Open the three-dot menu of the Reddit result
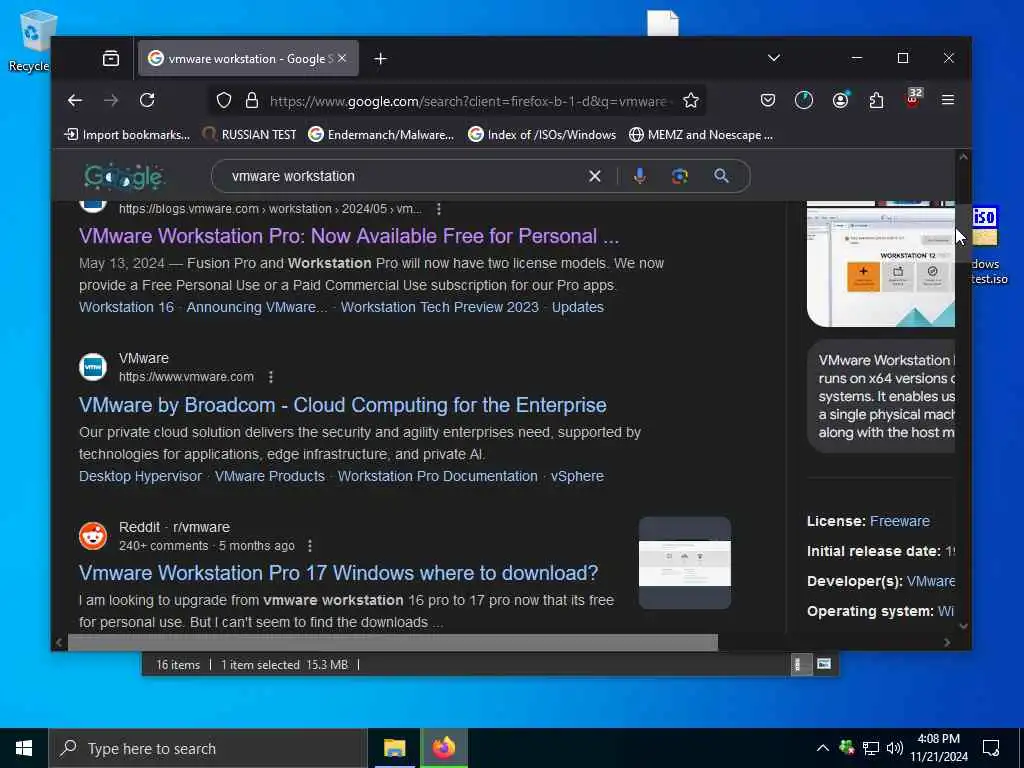 coord(310,545)
